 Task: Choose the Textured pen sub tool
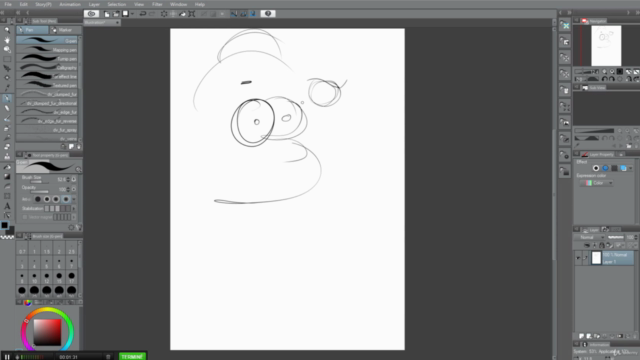click(x=47, y=85)
